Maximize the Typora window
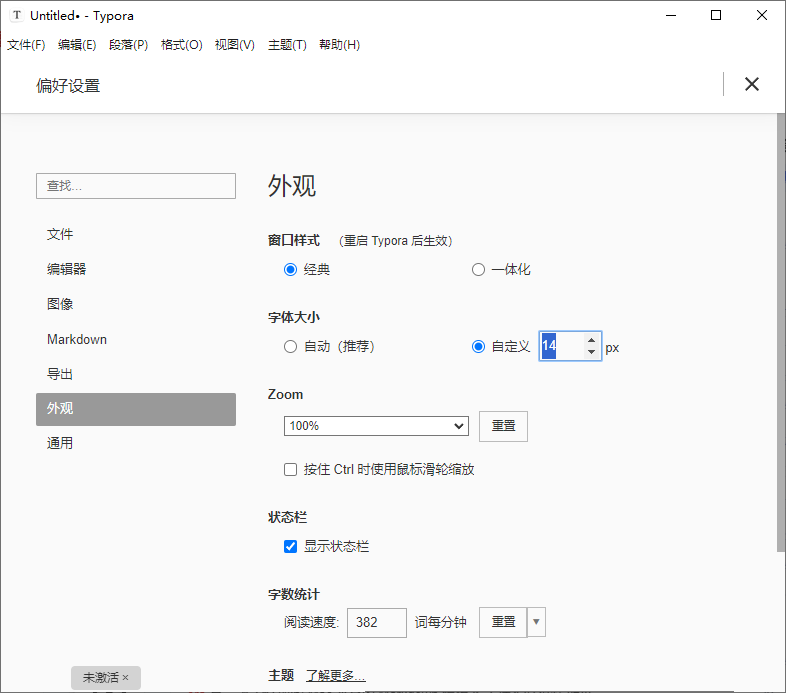Viewport: 786px width, 693px height. click(716, 16)
